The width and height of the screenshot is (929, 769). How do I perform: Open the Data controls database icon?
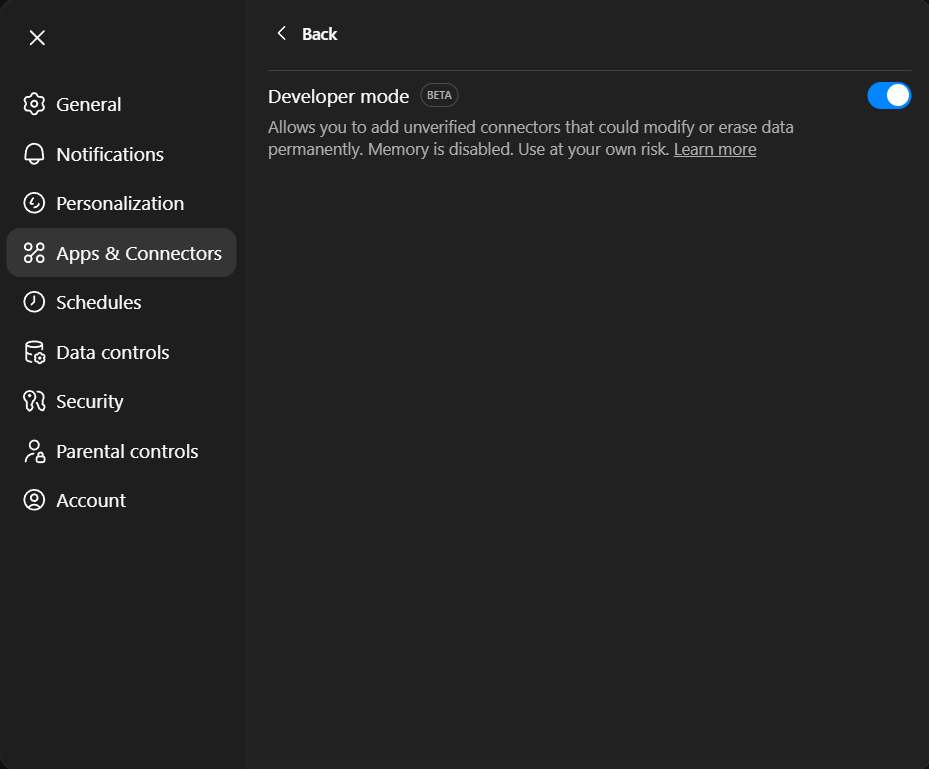pyautogui.click(x=35, y=351)
